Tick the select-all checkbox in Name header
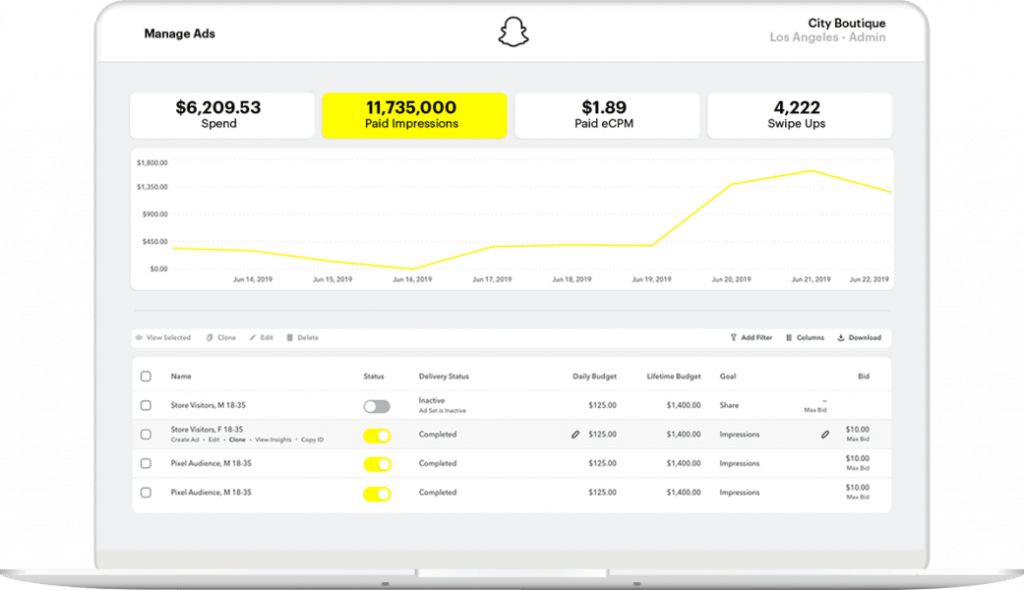Image resolution: width=1024 pixels, height=590 pixels. tap(146, 376)
